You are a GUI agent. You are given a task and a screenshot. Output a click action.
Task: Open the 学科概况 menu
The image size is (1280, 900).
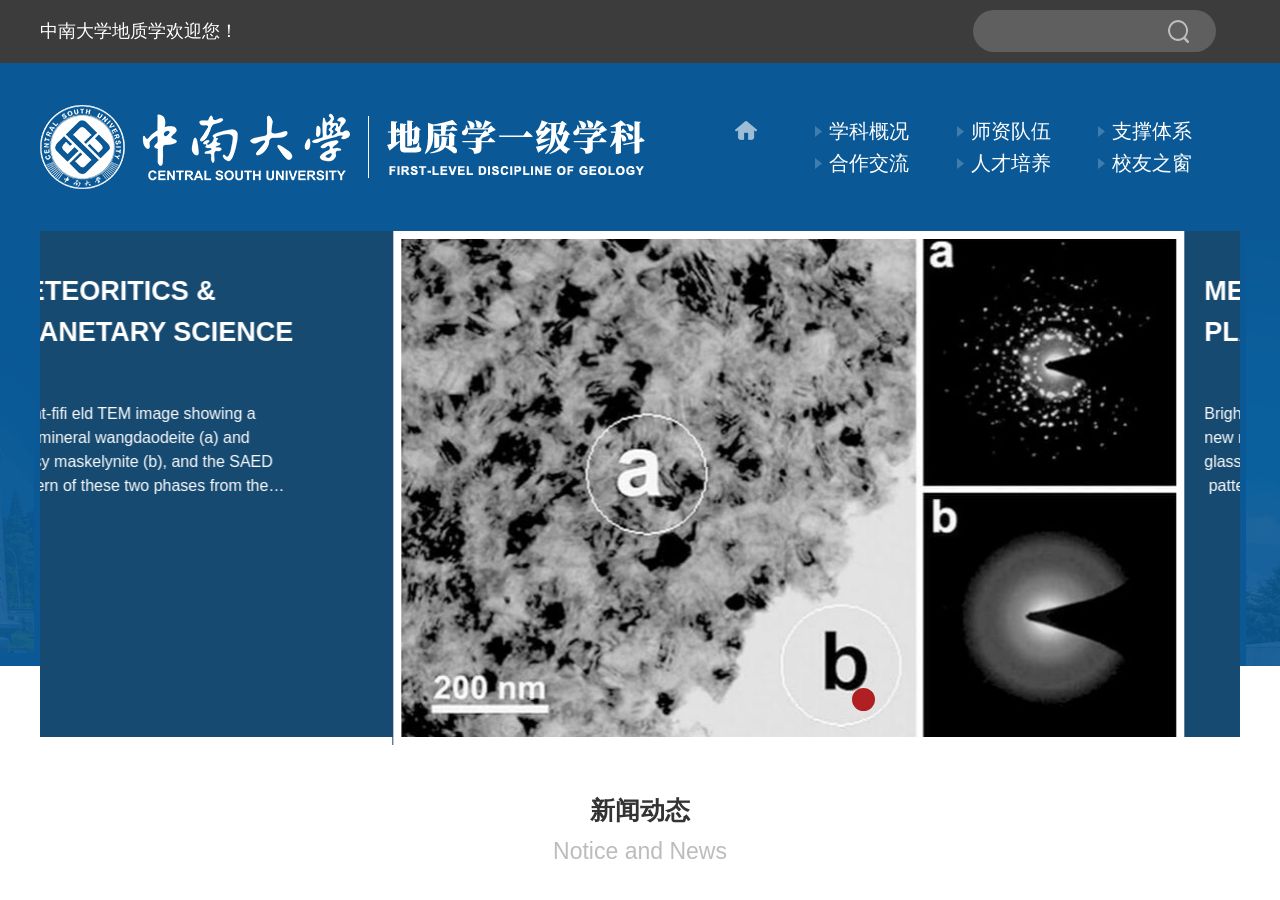(x=869, y=131)
